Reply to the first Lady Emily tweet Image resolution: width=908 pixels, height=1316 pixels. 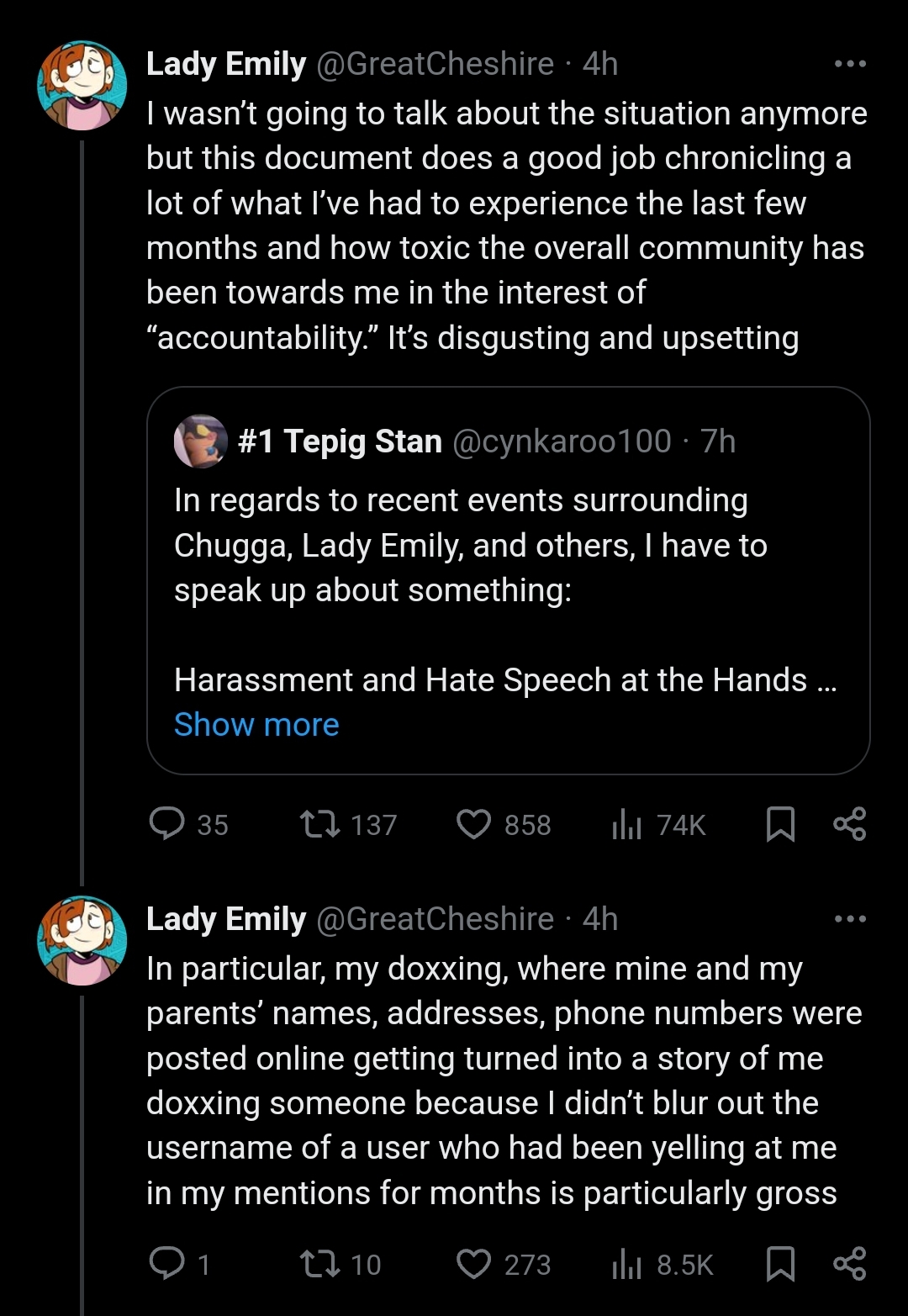click(x=167, y=824)
